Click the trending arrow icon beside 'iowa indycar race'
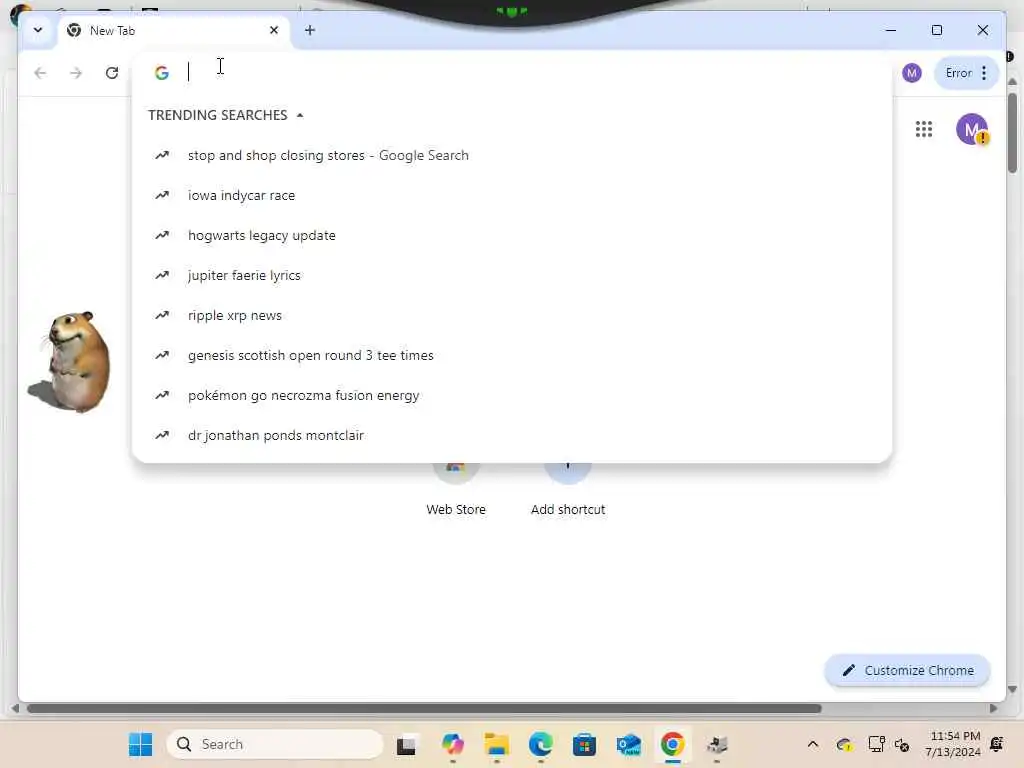The image size is (1024, 768). (161, 195)
